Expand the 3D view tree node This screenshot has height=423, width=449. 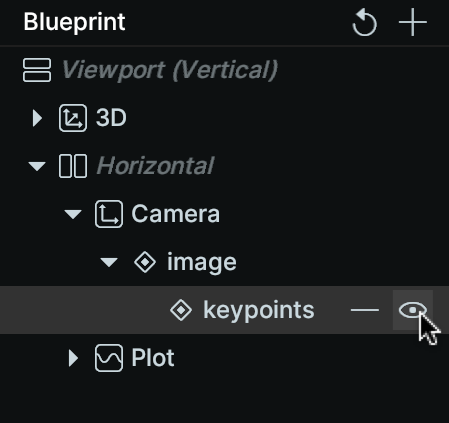tap(37, 118)
